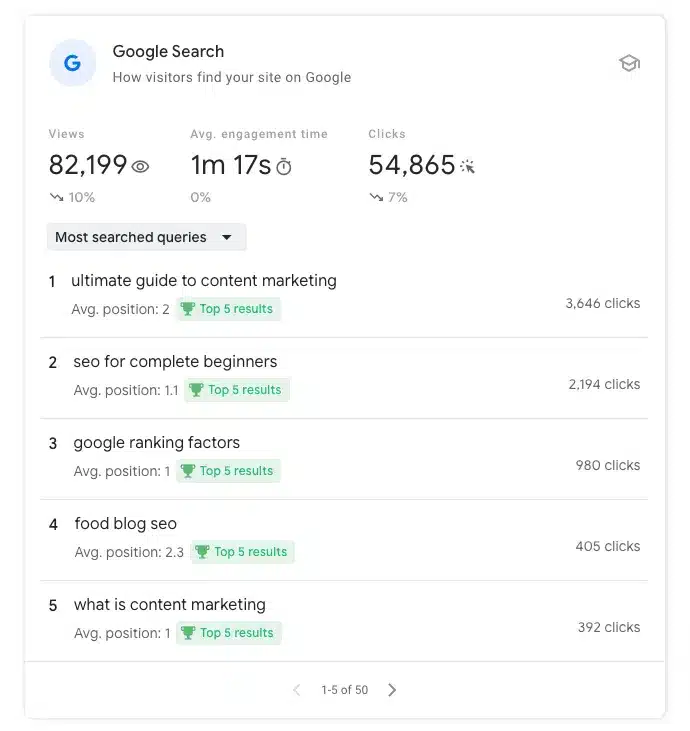Open query ultimate guide to content marketing
Screen dimensions: 690x731
[x=204, y=281]
